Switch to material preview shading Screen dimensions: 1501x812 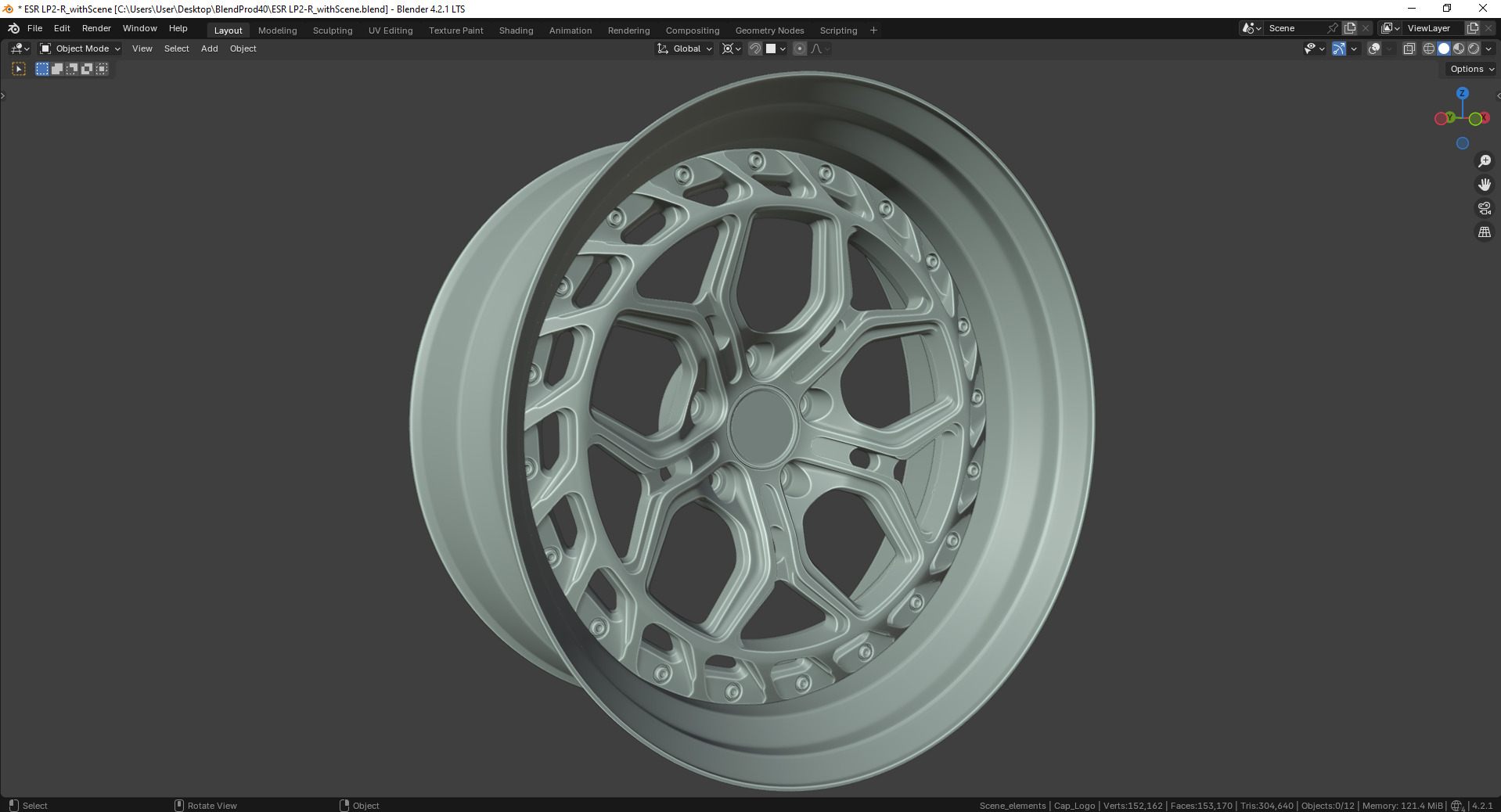(x=1459, y=49)
